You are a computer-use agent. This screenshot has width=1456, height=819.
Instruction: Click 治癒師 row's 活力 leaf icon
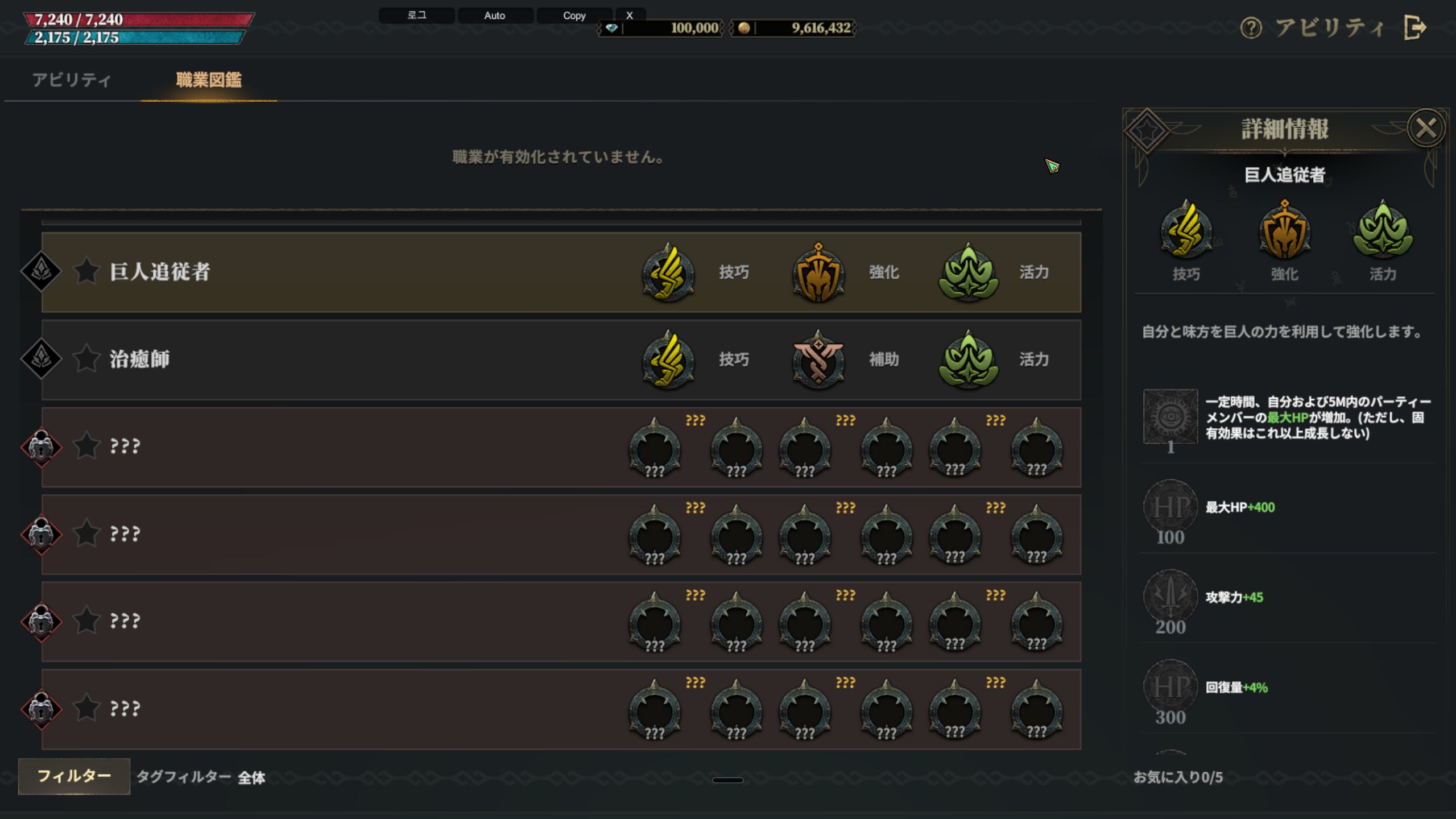pyautogui.click(x=968, y=359)
